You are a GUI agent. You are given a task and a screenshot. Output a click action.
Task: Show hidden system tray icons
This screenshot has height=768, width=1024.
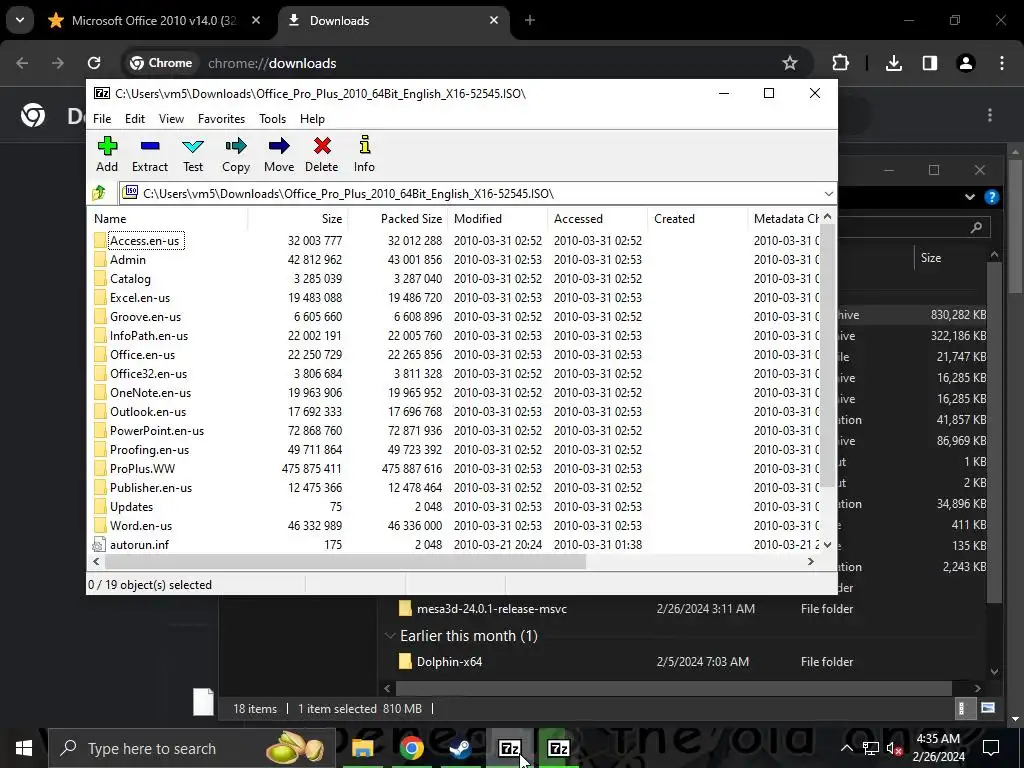tap(846, 748)
